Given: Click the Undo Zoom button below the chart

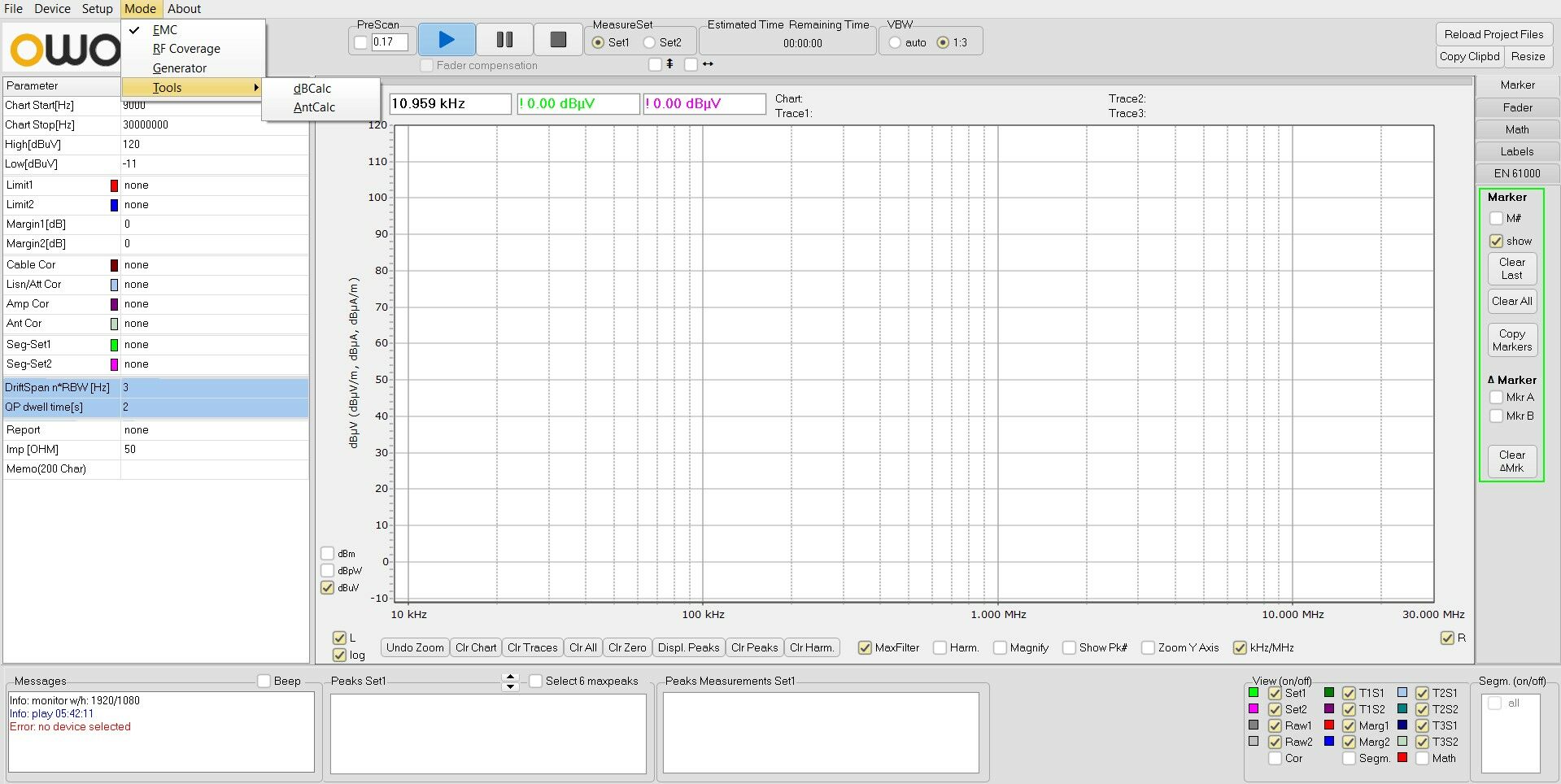Looking at the screenshot, I should tap(414, 647).
